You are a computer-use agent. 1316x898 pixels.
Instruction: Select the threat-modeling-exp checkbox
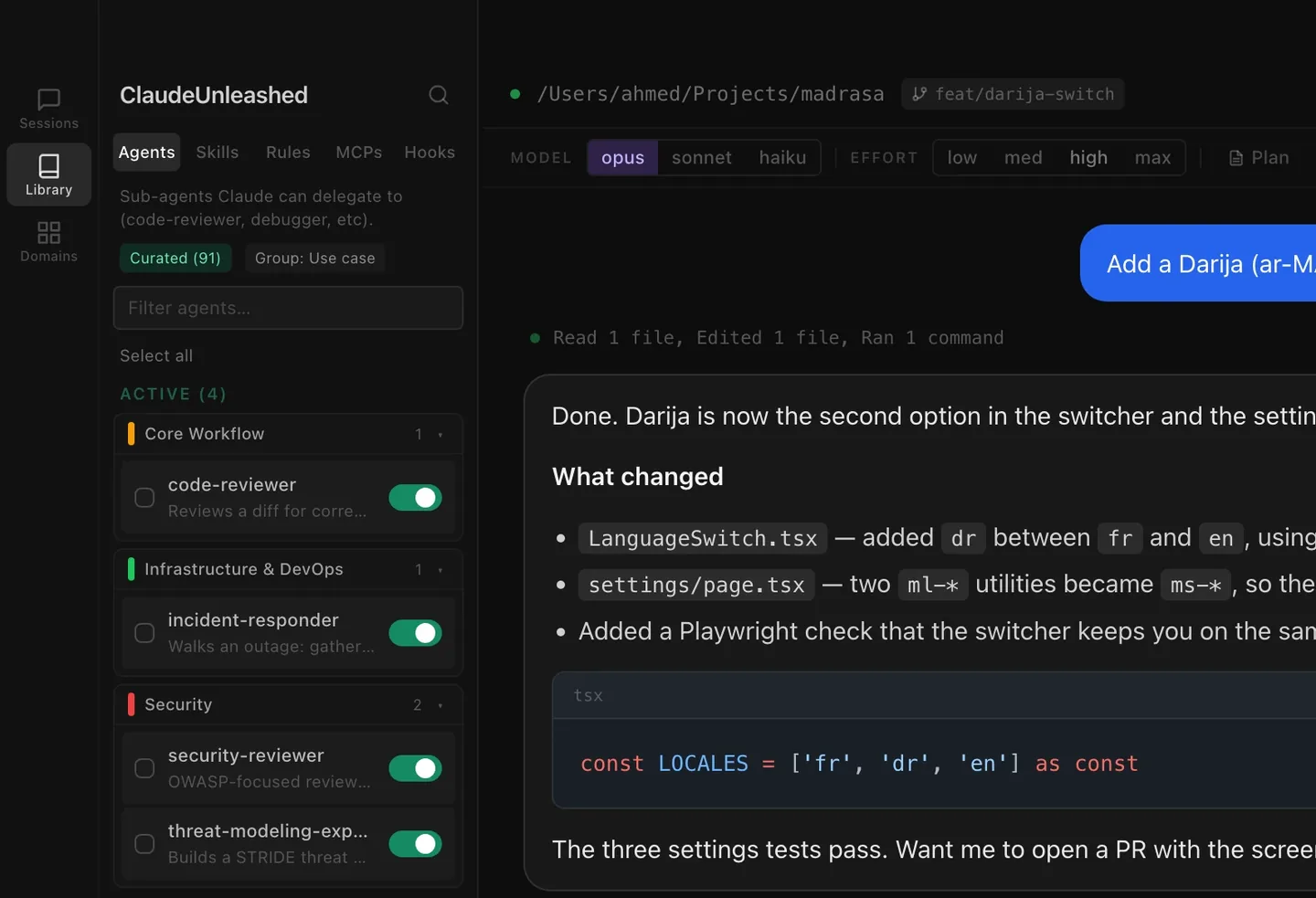[144, 843]
